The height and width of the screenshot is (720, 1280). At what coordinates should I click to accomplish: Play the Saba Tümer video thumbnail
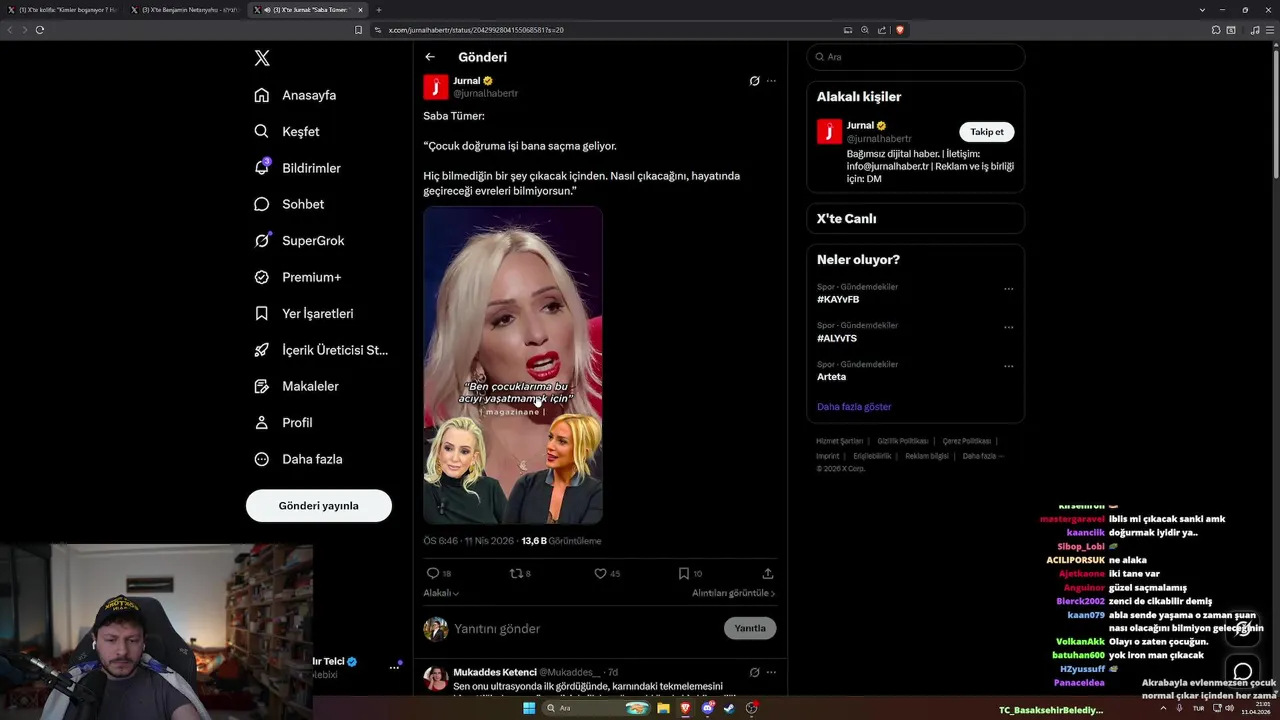point(513,365)
